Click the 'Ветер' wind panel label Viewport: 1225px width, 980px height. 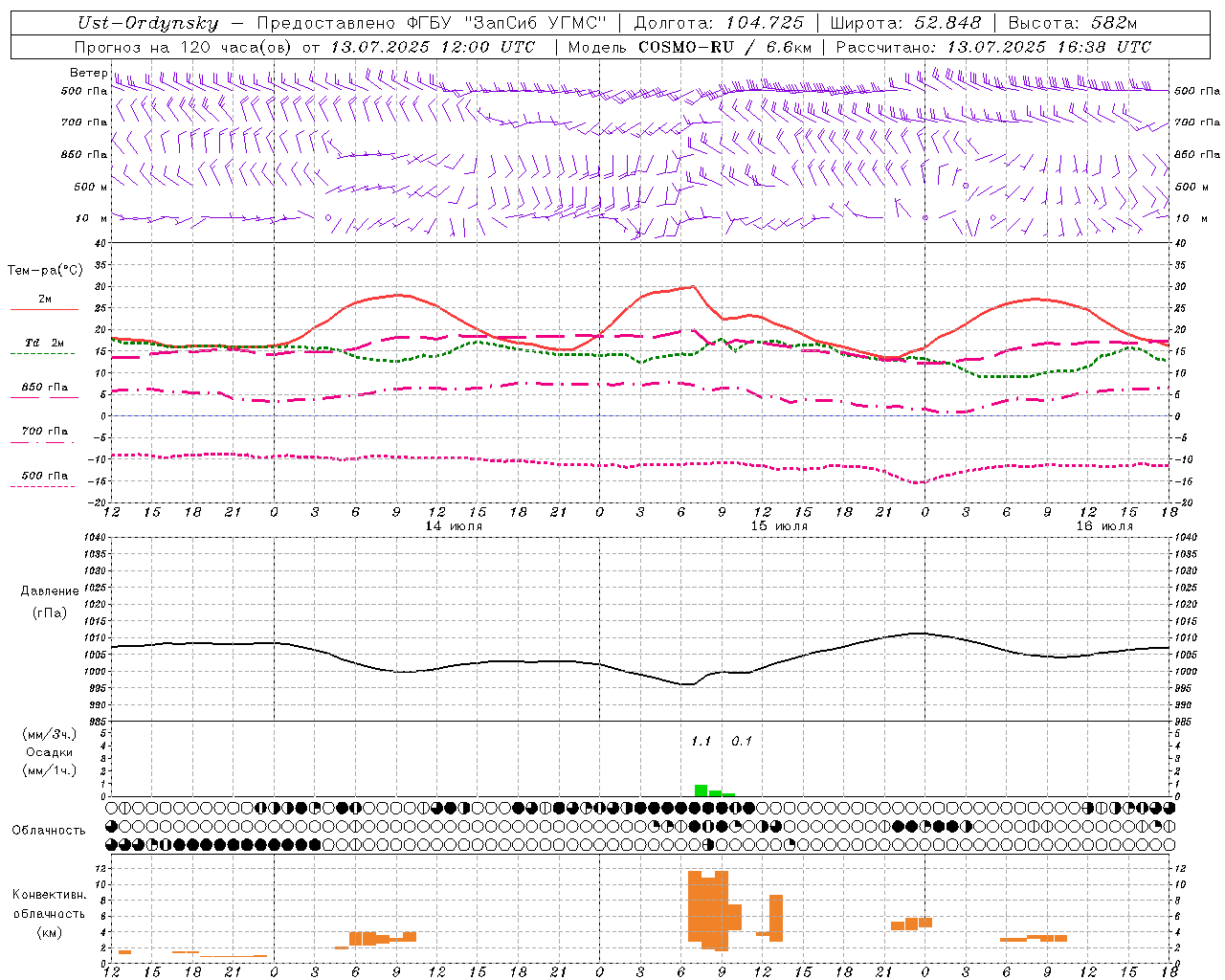[x=88, y=73]
